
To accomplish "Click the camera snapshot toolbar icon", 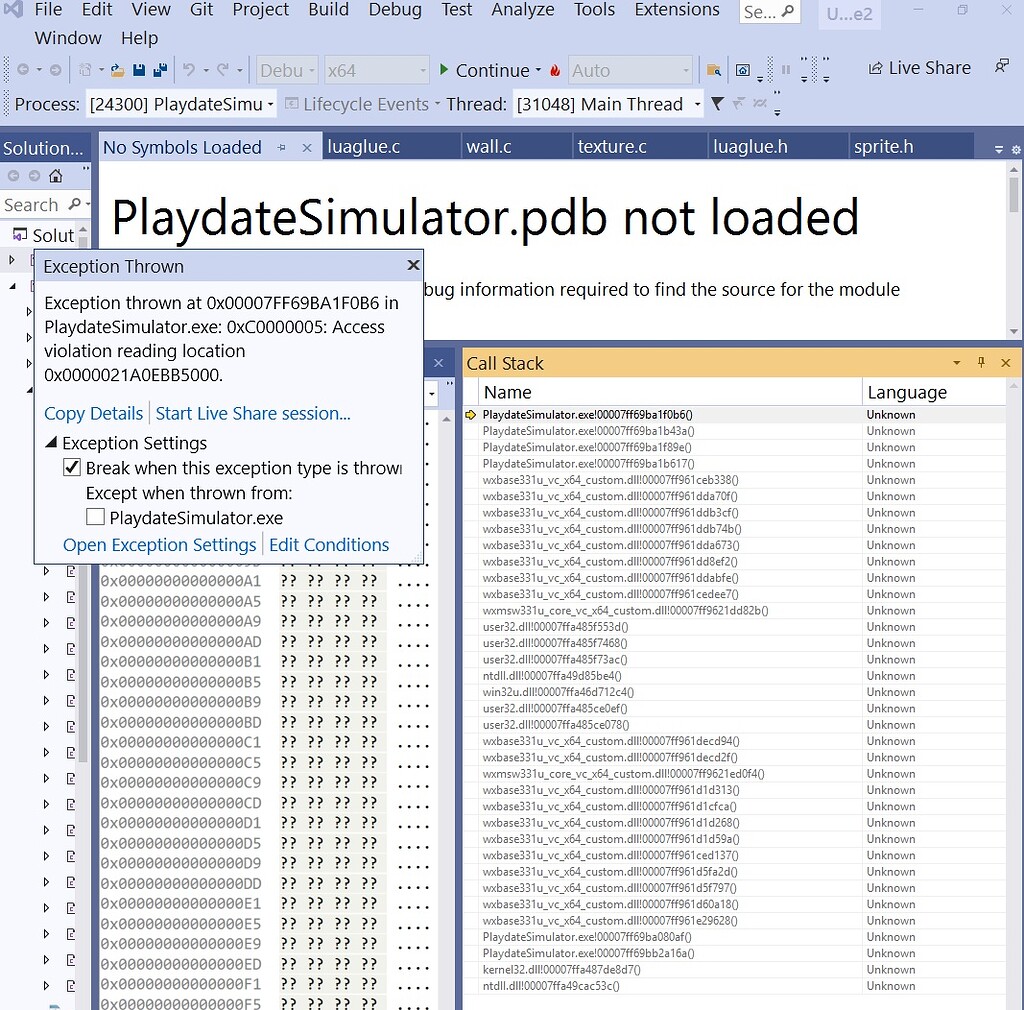I will (x=743, y=71).
